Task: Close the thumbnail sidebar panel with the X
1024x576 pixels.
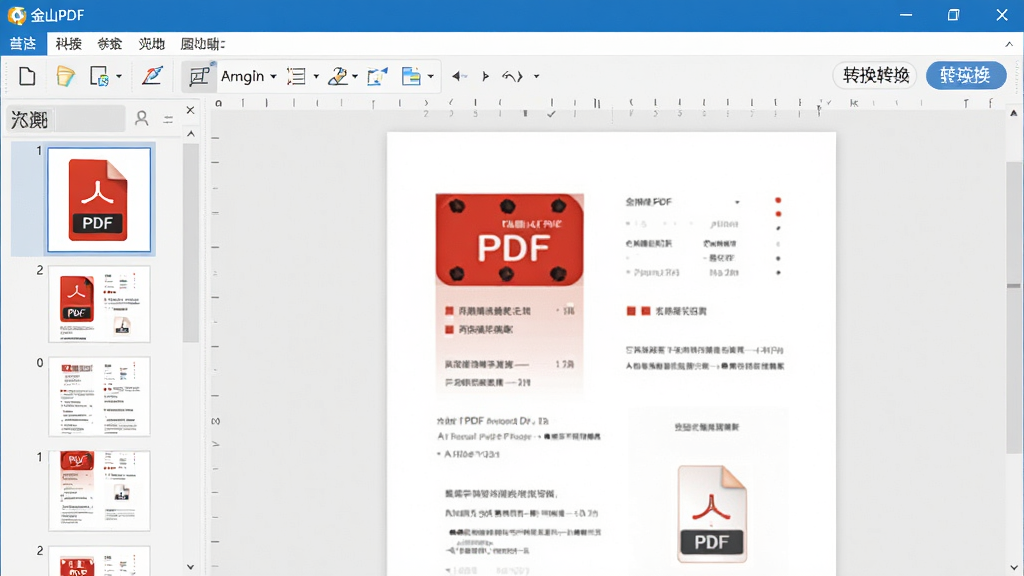Action: point(190,110)
